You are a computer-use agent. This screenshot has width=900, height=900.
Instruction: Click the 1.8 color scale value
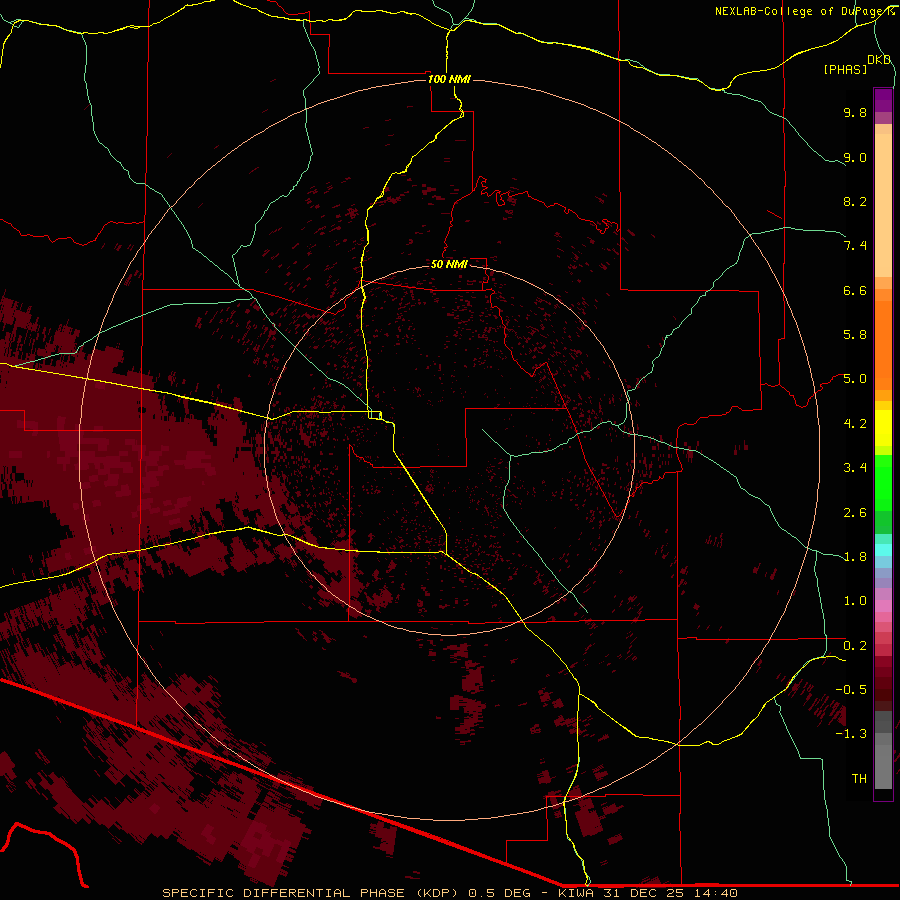[855, 557]
